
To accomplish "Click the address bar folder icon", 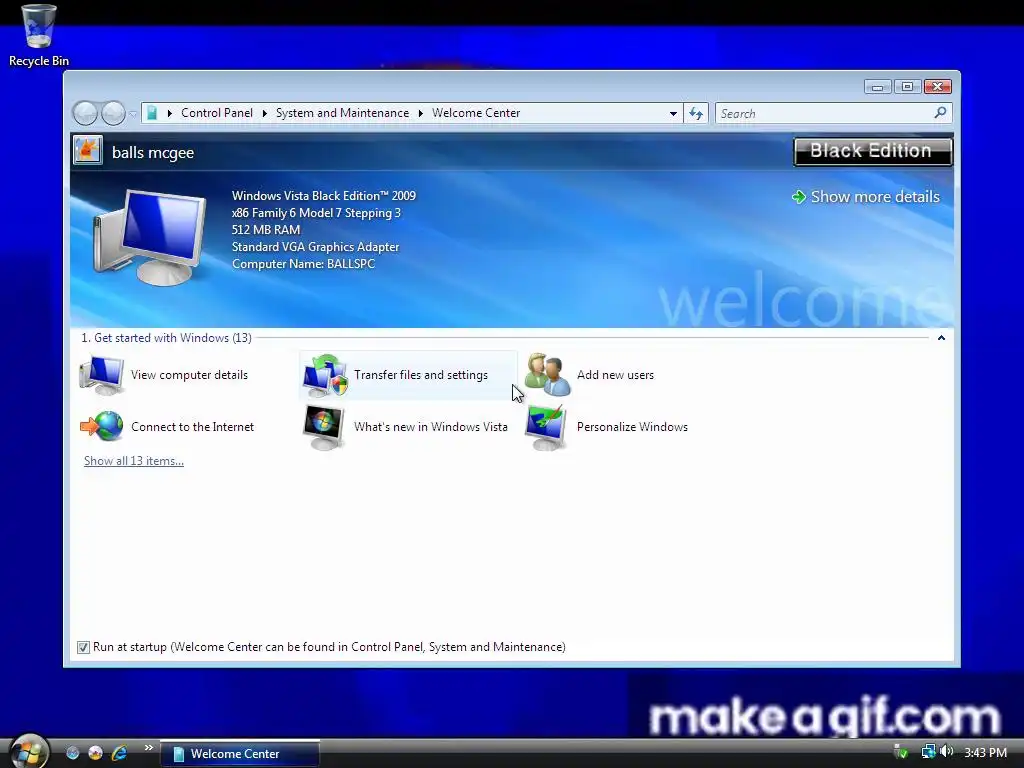I will (x=152, y=113).
